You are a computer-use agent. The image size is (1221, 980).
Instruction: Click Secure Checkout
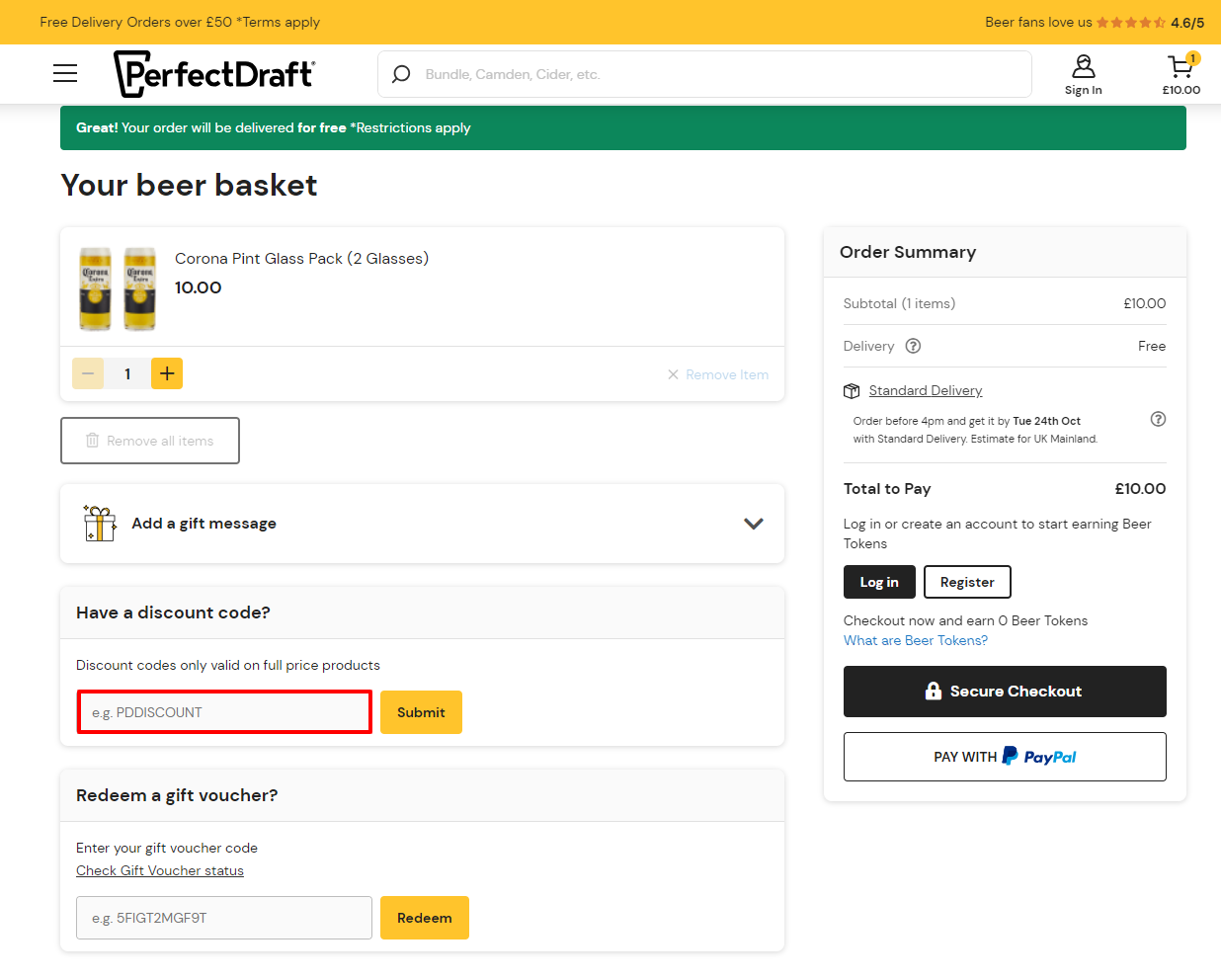pos(1005,692)
